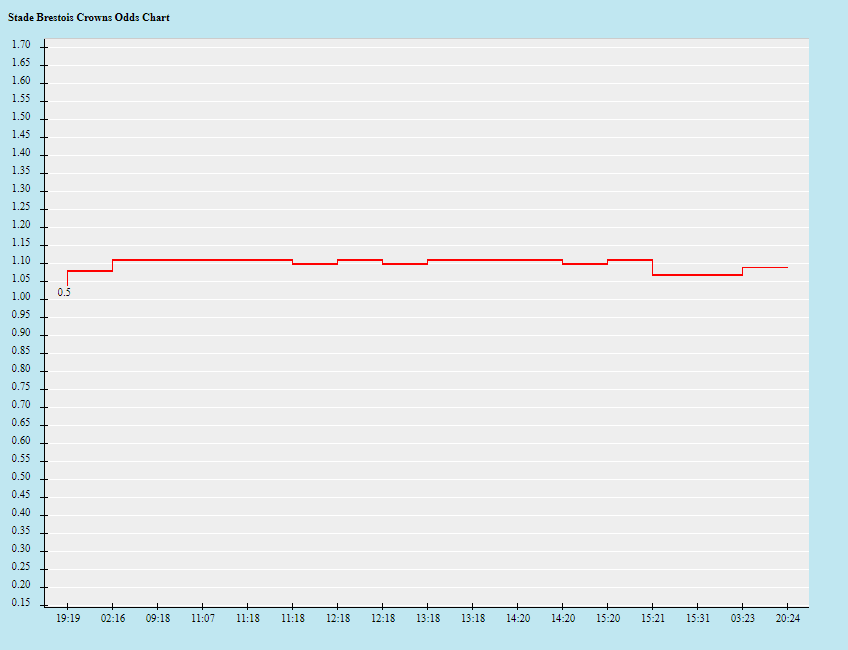Click the Stade Brestois Crowns Odds Chart title
The image size is (848, 650).
pyautogui.click(x=89, y=18)
